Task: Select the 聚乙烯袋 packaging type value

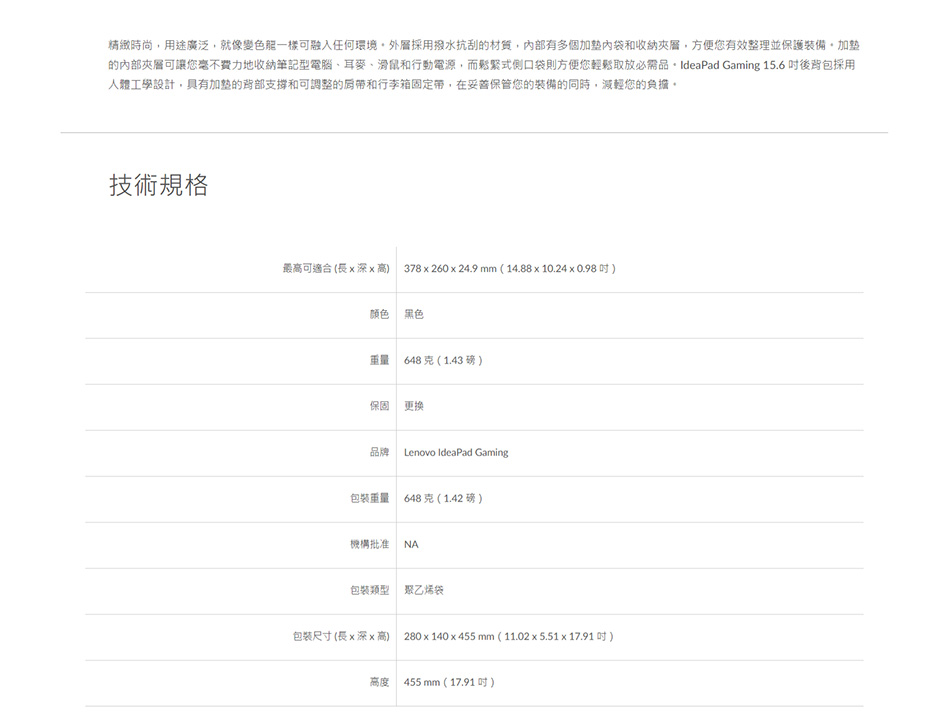Action: pyautogui.click(x=424, y=591)
